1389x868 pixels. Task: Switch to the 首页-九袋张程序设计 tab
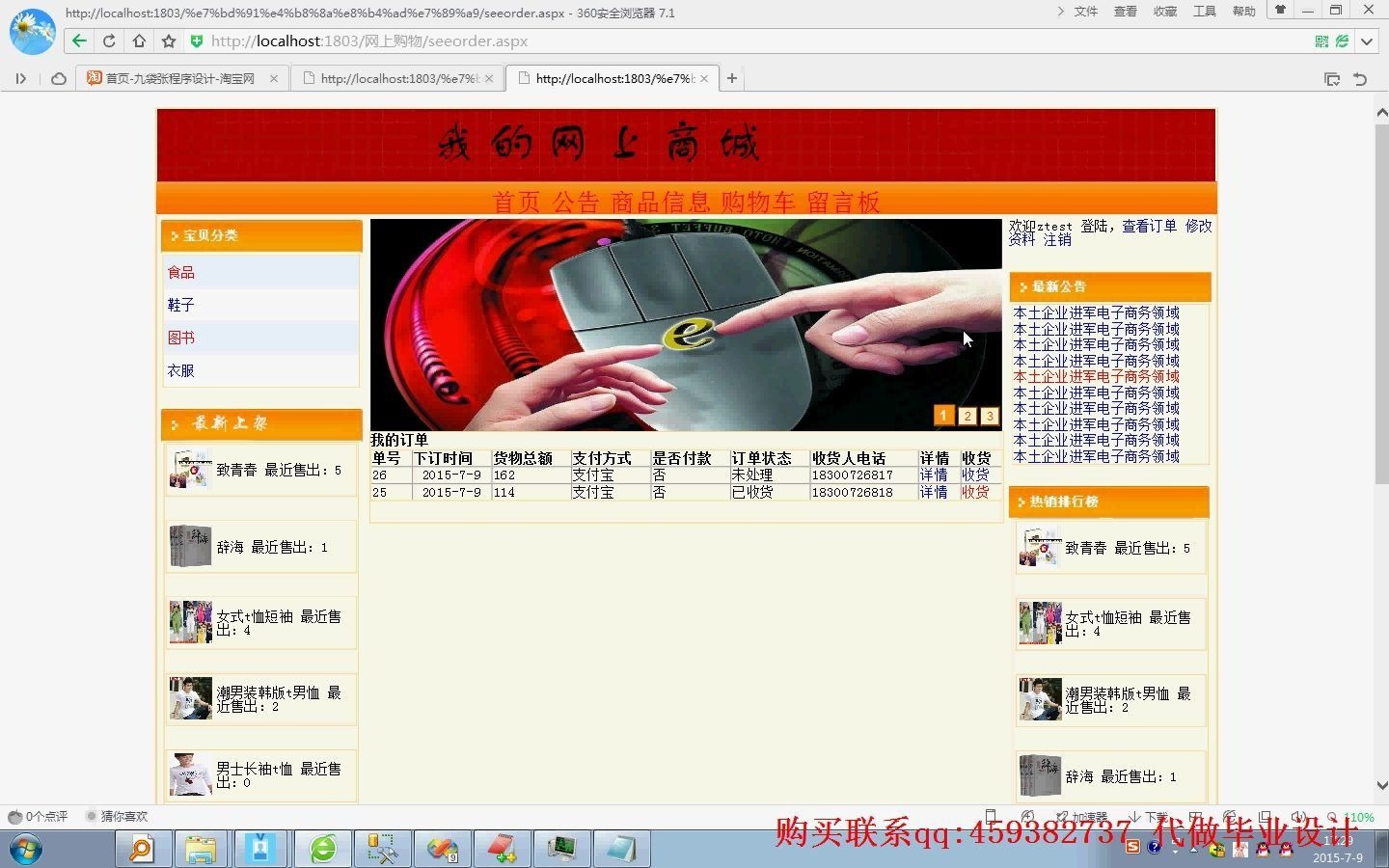(178, 78)
